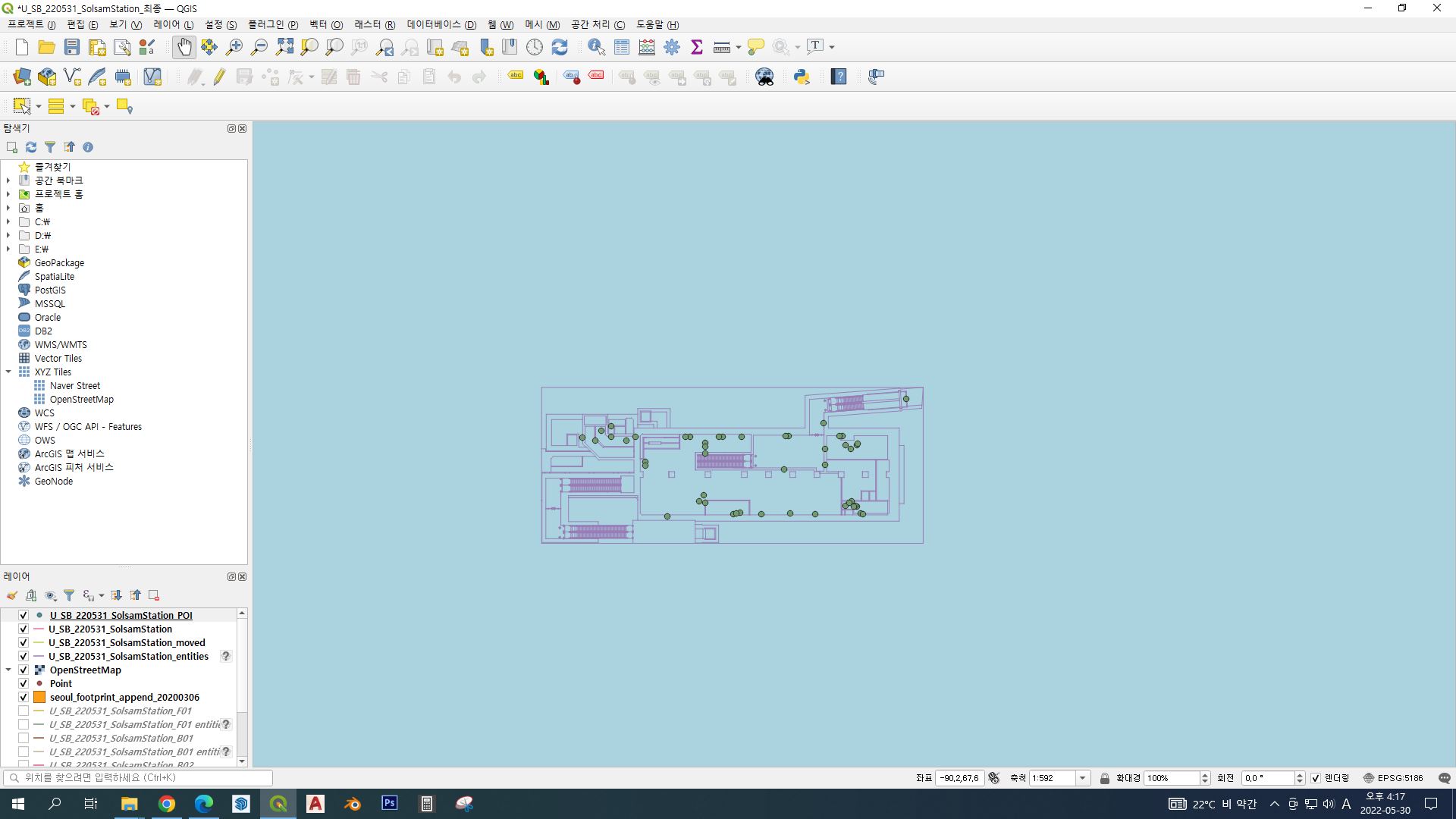1456x819 pixels.
Task: Select the Pan Map hand tool
Action: coord(184,47)
